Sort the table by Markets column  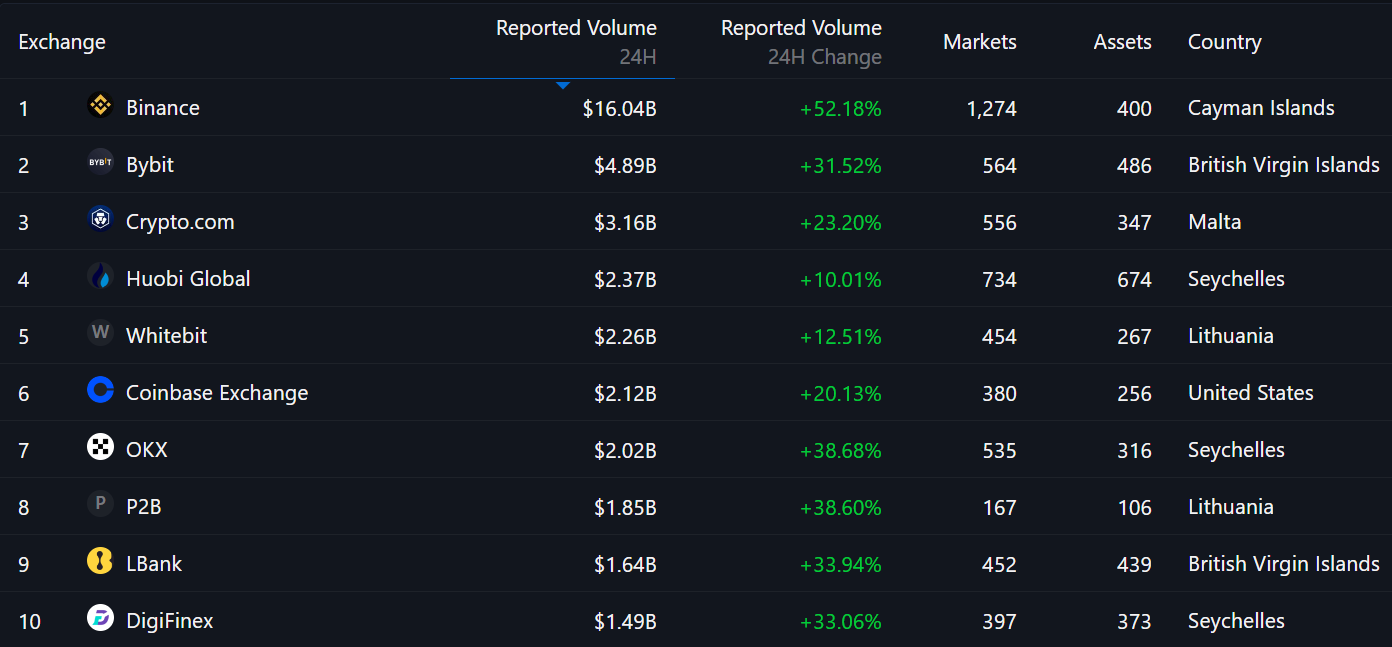(x=980, y=41)
